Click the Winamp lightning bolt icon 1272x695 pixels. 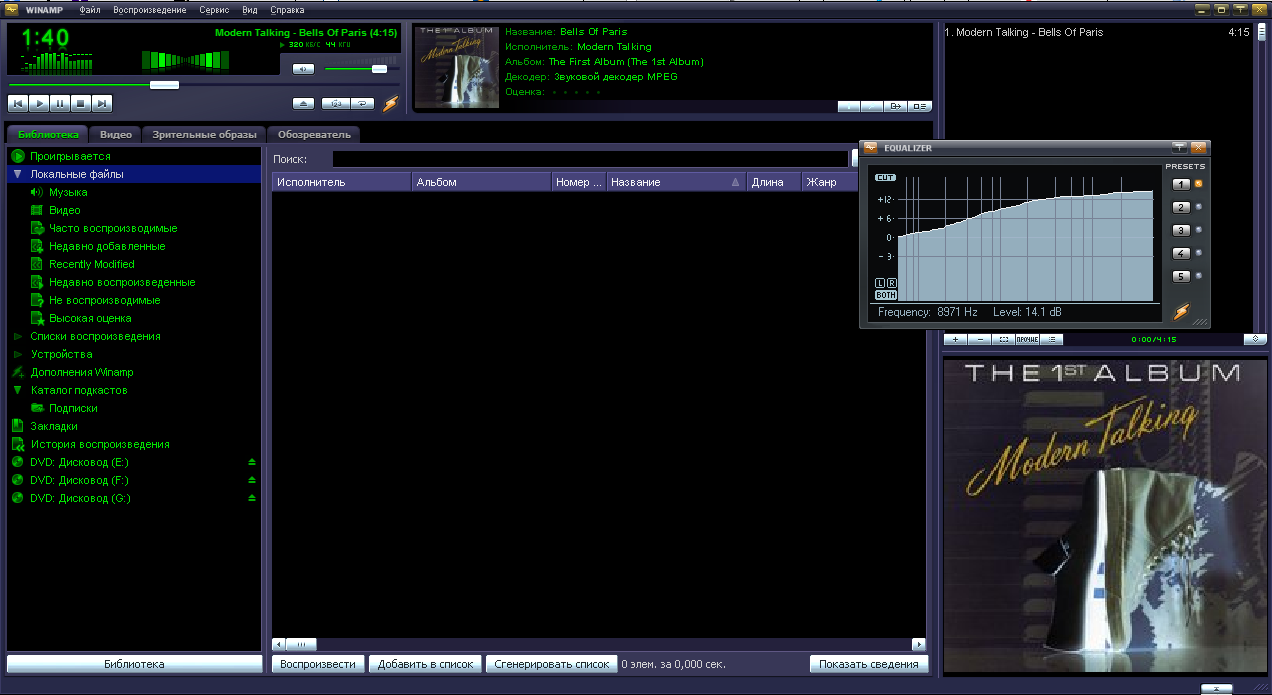pyautogui.click(x=390, y=103)
